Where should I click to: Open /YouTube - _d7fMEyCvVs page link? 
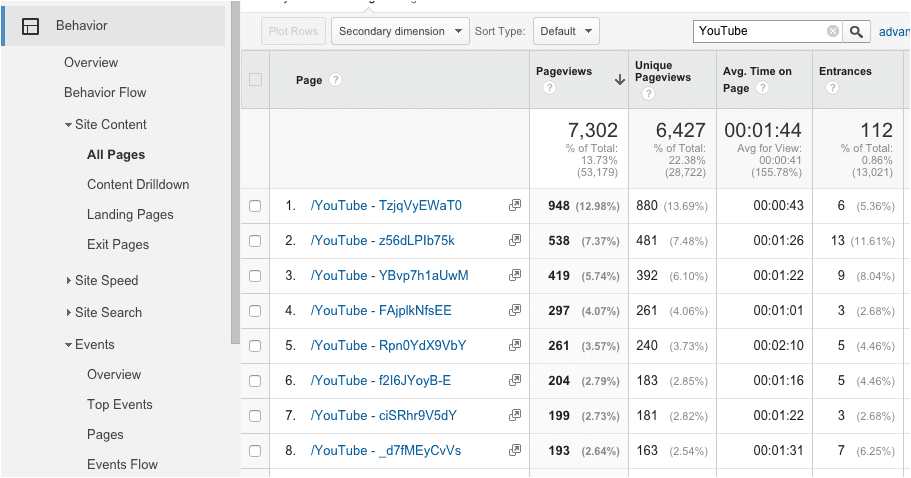(386, 451)
